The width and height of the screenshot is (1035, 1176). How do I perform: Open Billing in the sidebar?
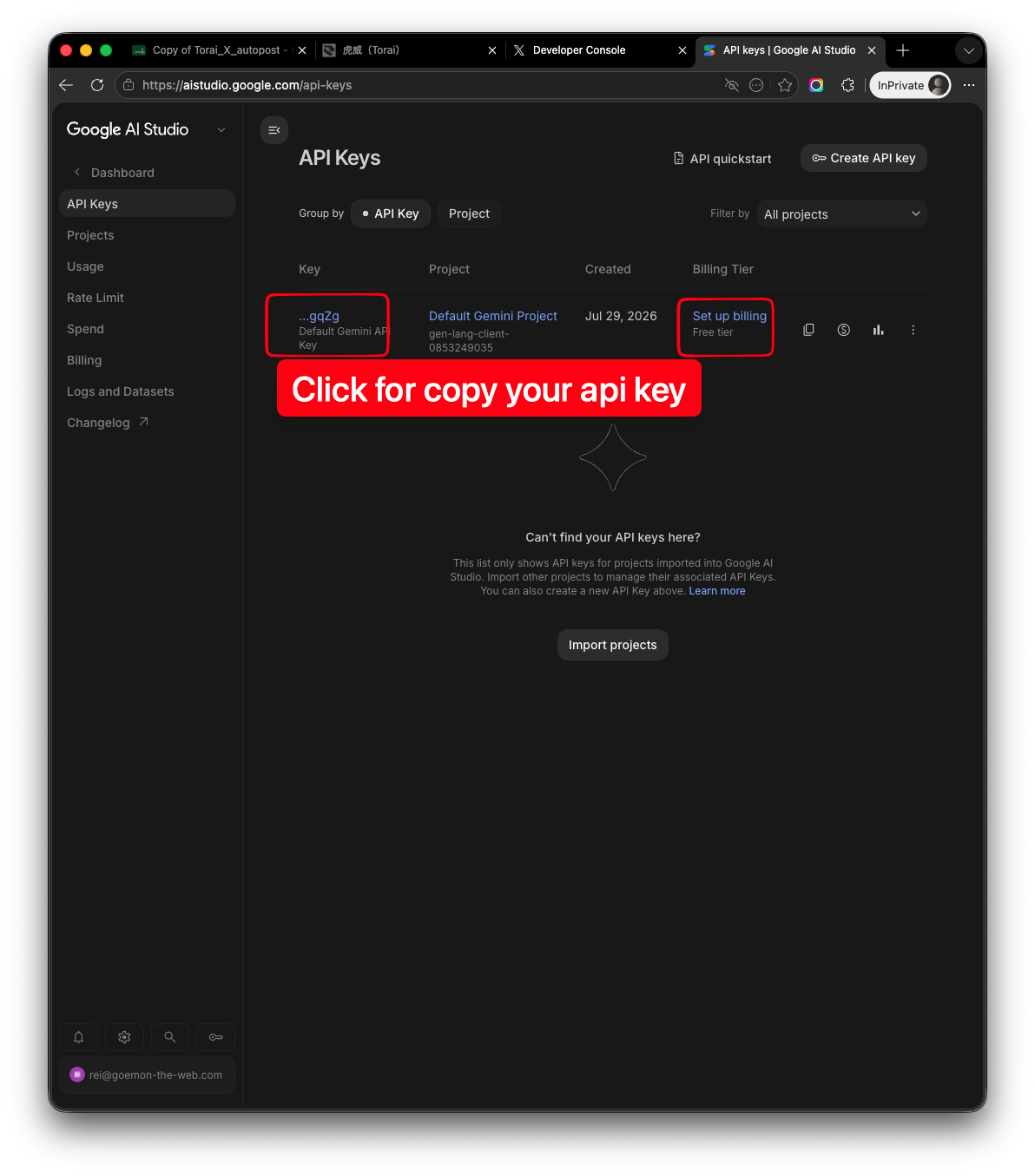pyautogui.click(x=84, y=360)
